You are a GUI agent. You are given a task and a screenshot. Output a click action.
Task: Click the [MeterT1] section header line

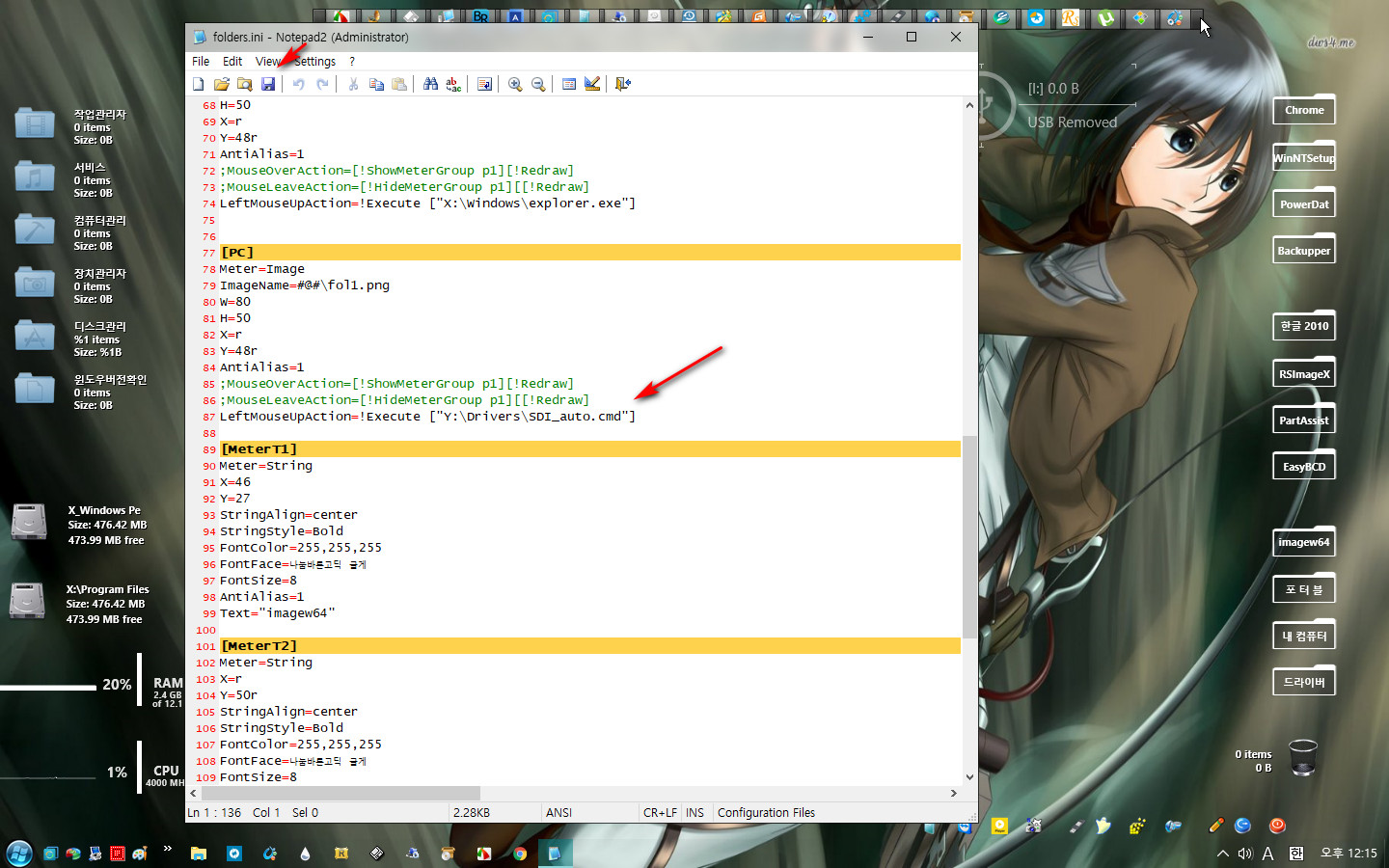(589, 449)
